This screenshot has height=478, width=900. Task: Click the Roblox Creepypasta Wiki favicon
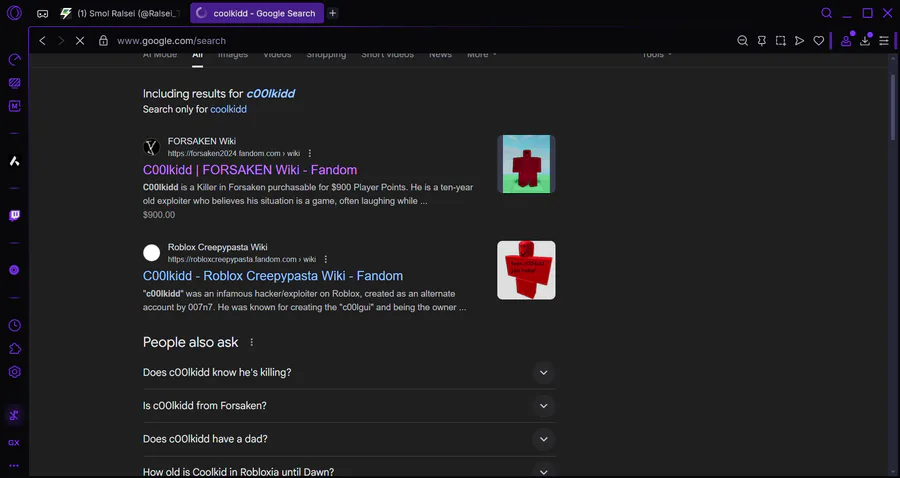[152, 252]
